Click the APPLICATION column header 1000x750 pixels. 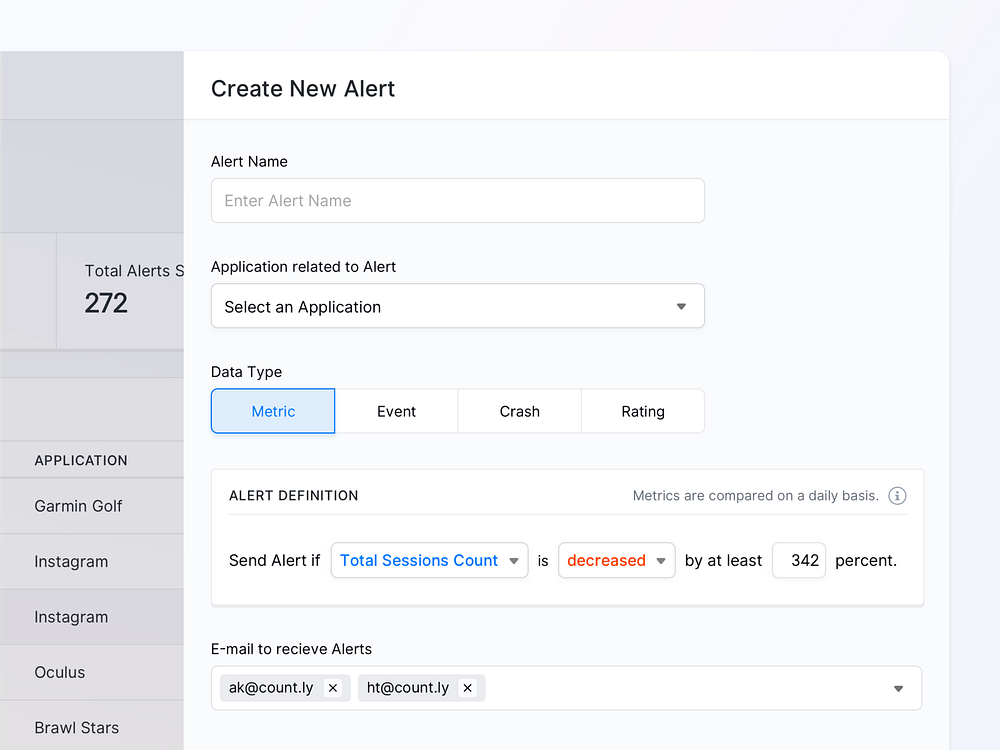(81, 460)
